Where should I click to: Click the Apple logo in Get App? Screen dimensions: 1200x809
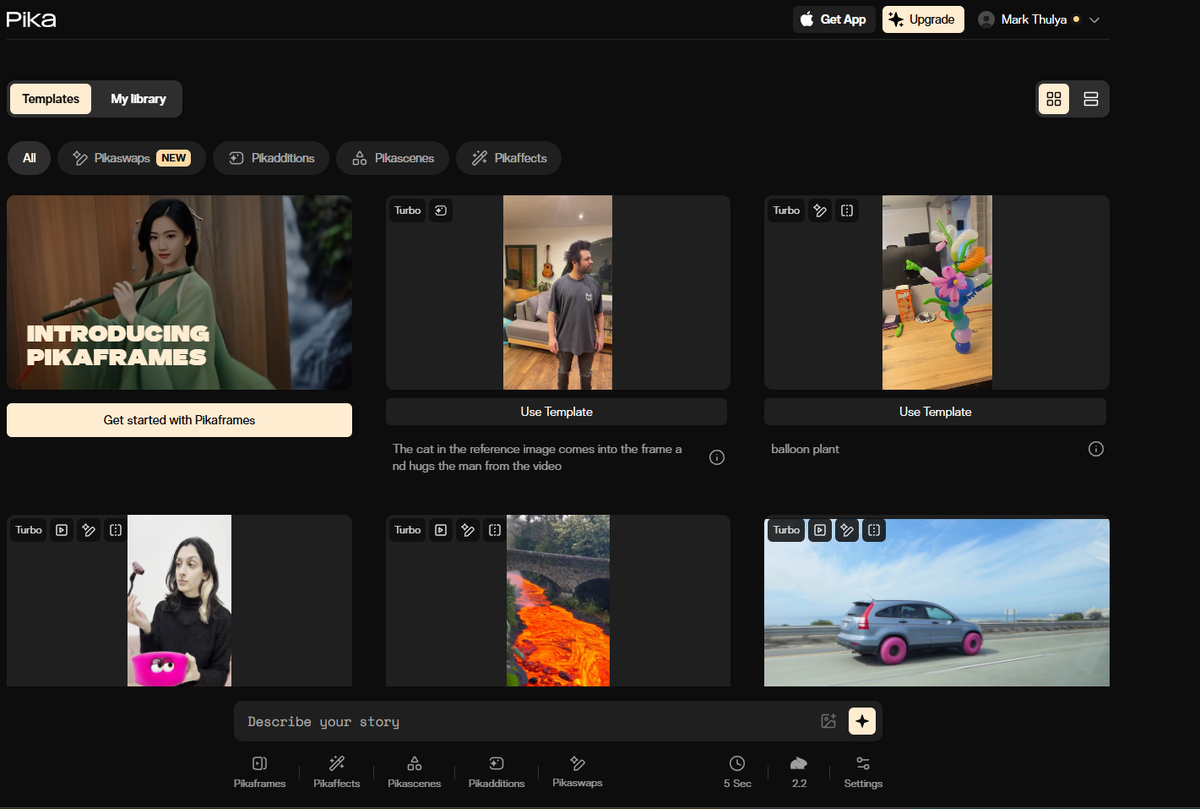[x=807, y=19]
